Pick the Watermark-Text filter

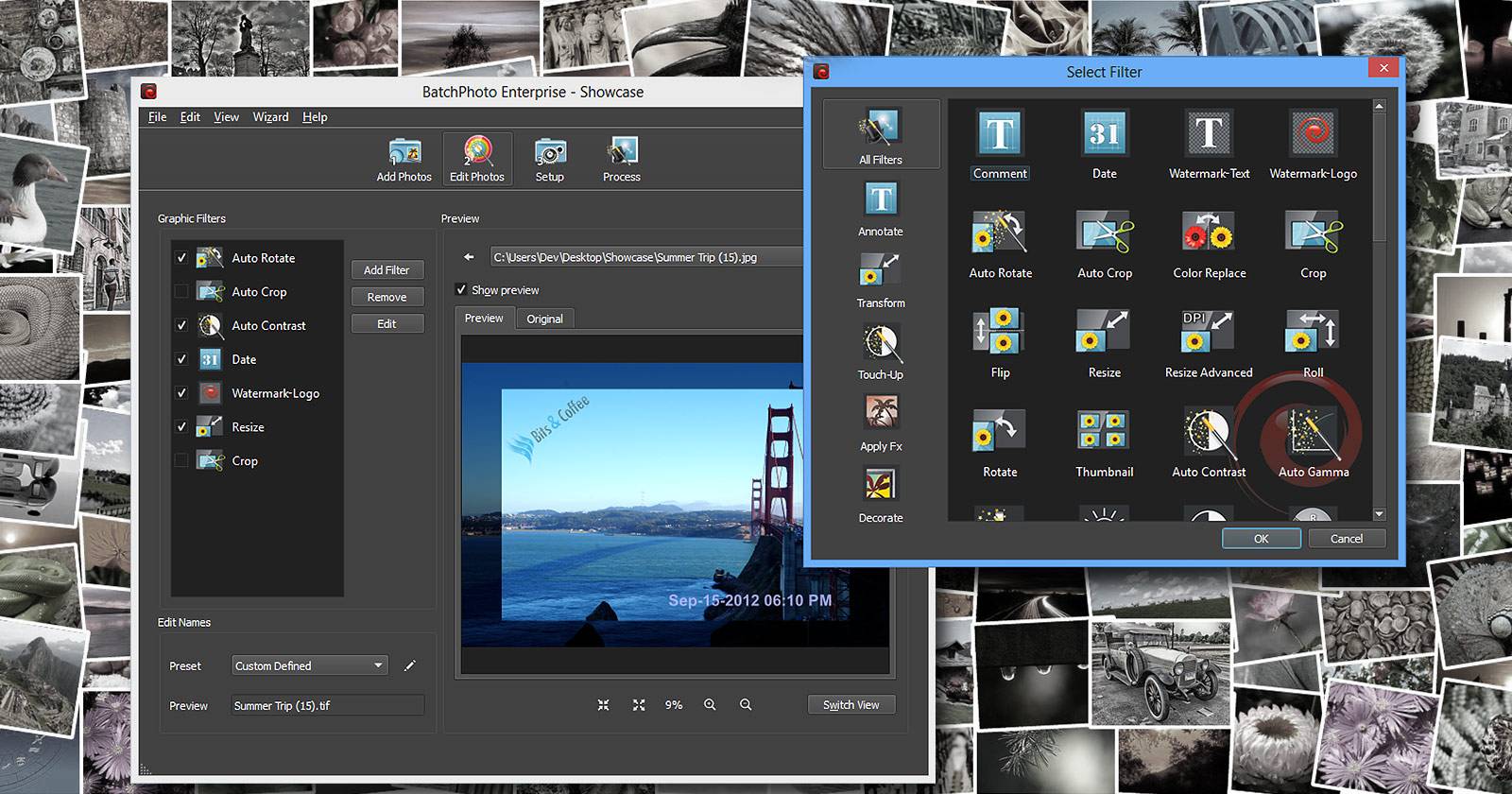point(1209,144)
